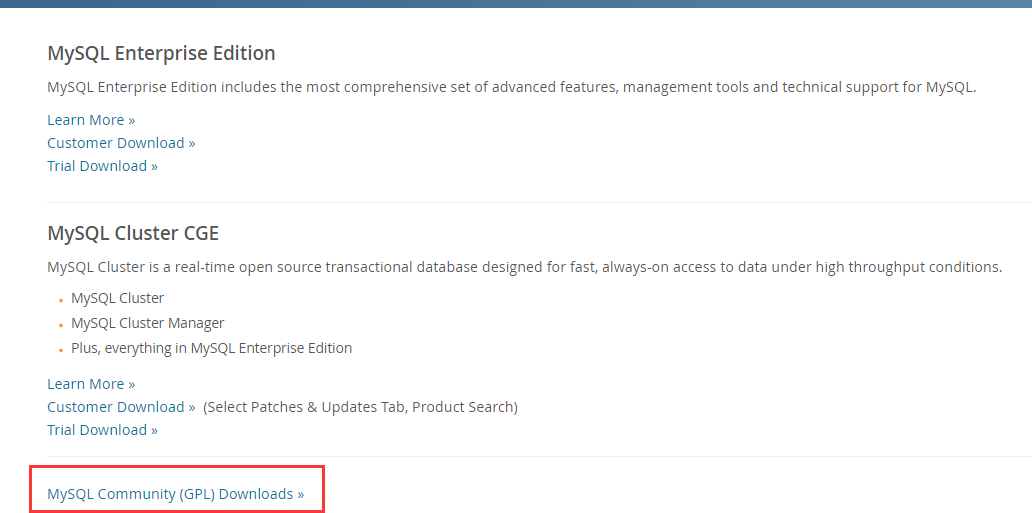
Task: Click the "MySQL Cluster Manager" bullet item
Action: [147, 323]
